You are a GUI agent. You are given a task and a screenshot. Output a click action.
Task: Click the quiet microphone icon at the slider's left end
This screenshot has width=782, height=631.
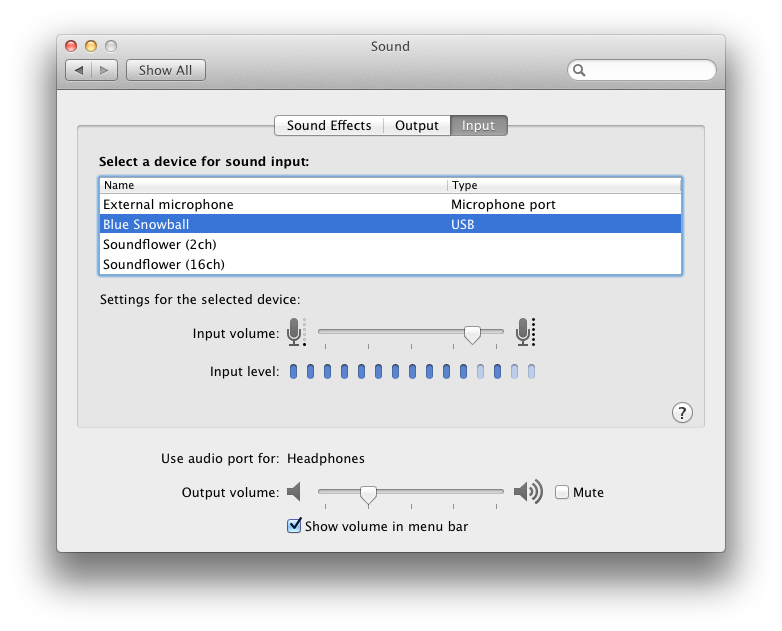296,332
